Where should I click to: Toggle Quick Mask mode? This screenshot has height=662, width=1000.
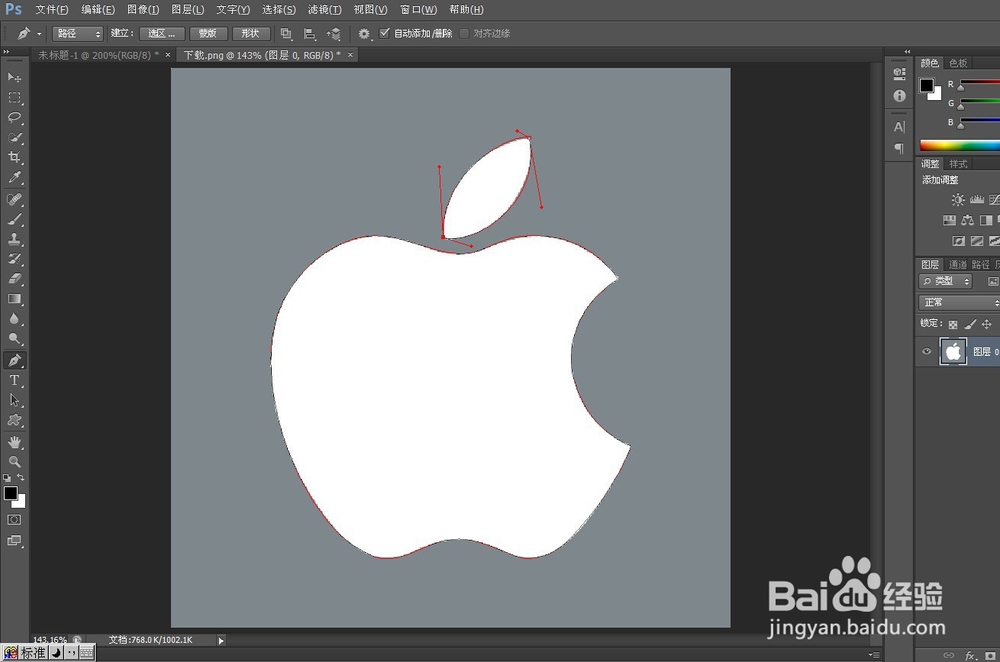tap(14, 520)
